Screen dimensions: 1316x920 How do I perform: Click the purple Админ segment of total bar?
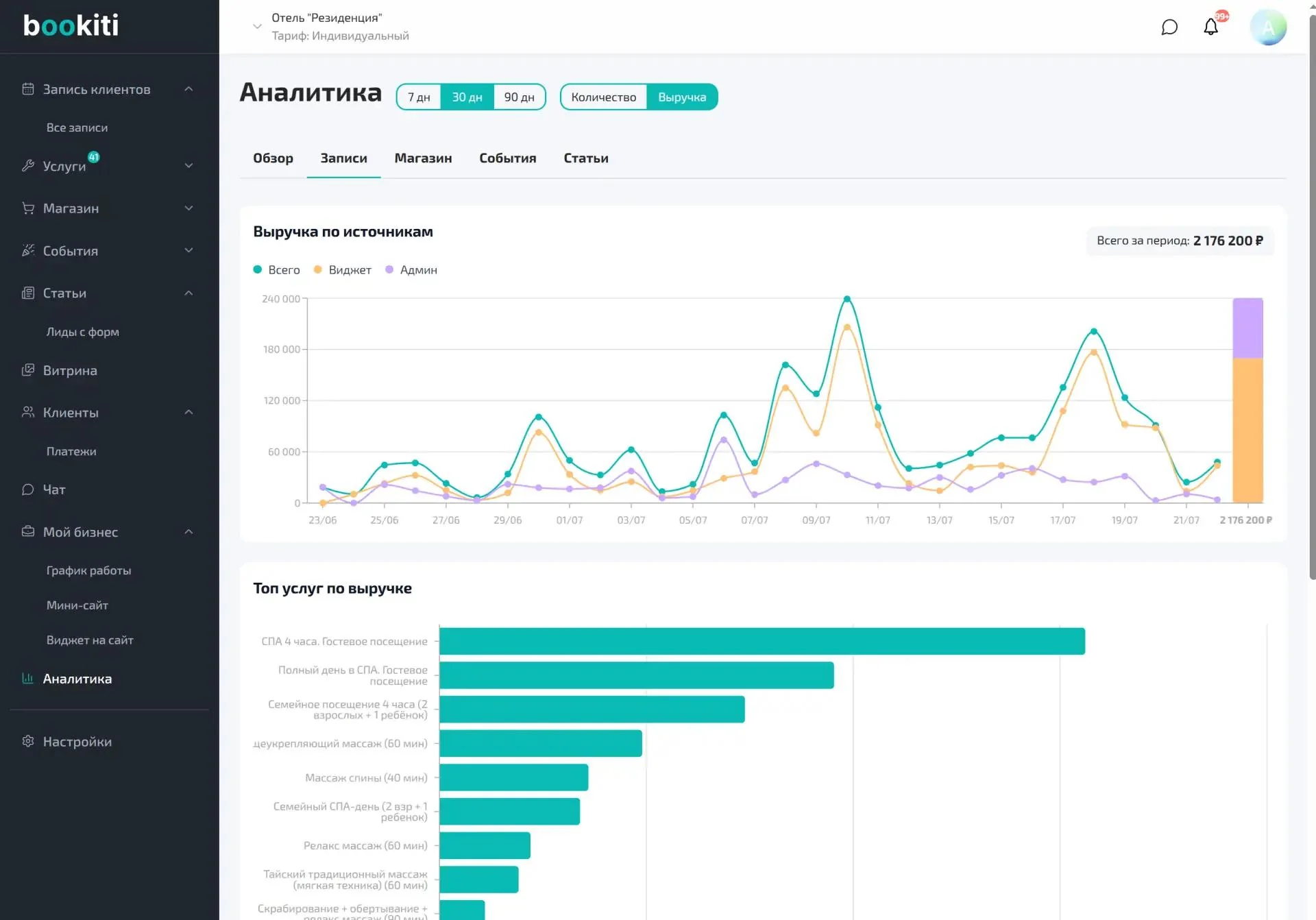[1247, 328]
